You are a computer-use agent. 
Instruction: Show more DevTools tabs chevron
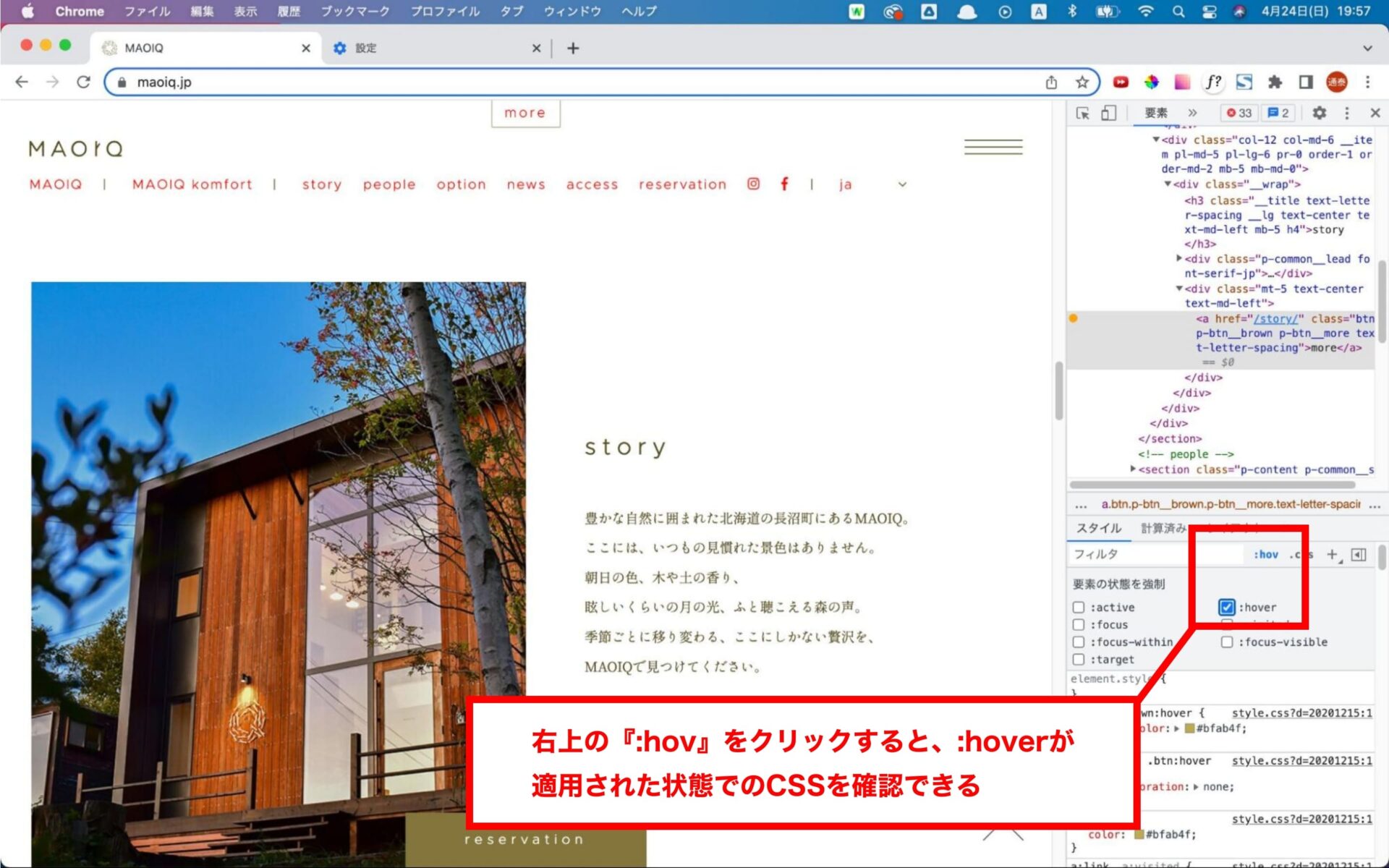pos(1192,113)
